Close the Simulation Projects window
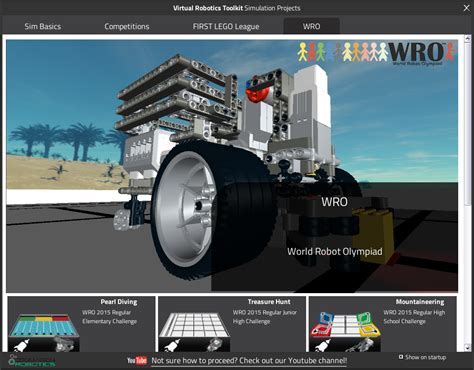Image resolution: width=474 pixels, height=370 pixels. tap(466, 8)
